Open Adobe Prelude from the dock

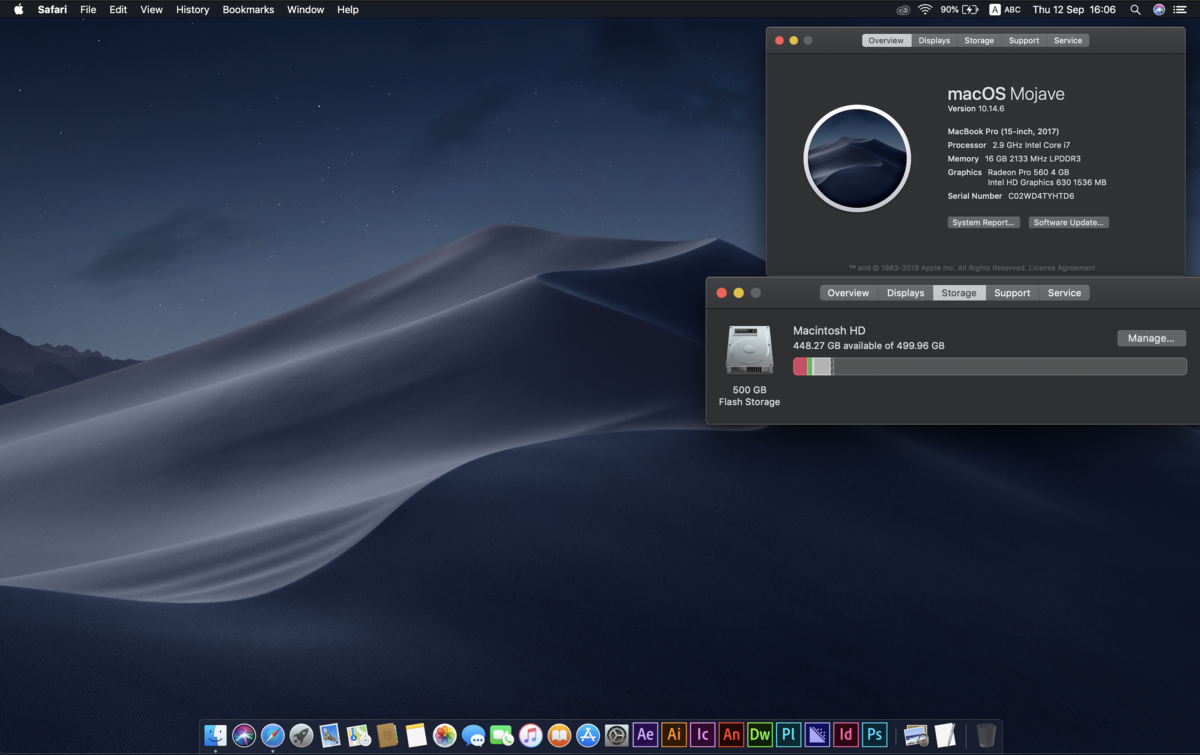point(789,735)
